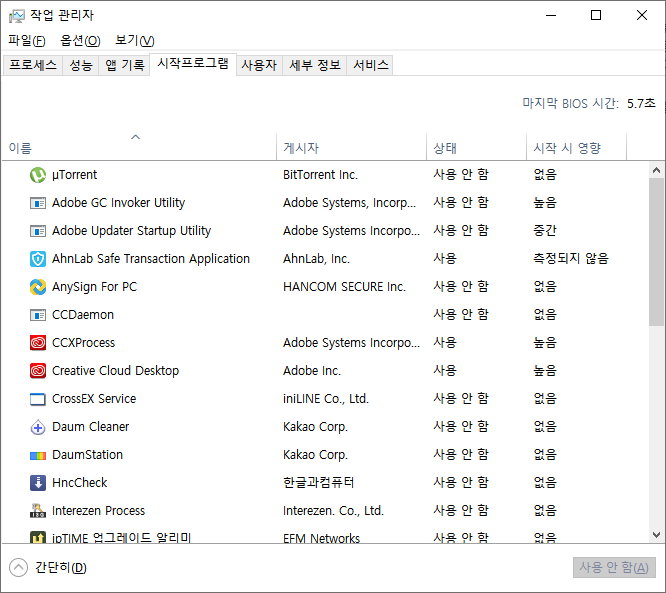The width and height of the screenshot is (666, 593).
Task: Select the µTorrent row name
Action: (74, 175)
